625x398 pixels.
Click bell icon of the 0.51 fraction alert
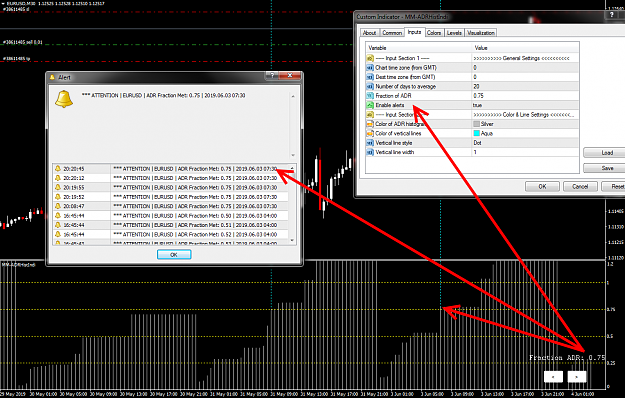click(x=58, y=225)
